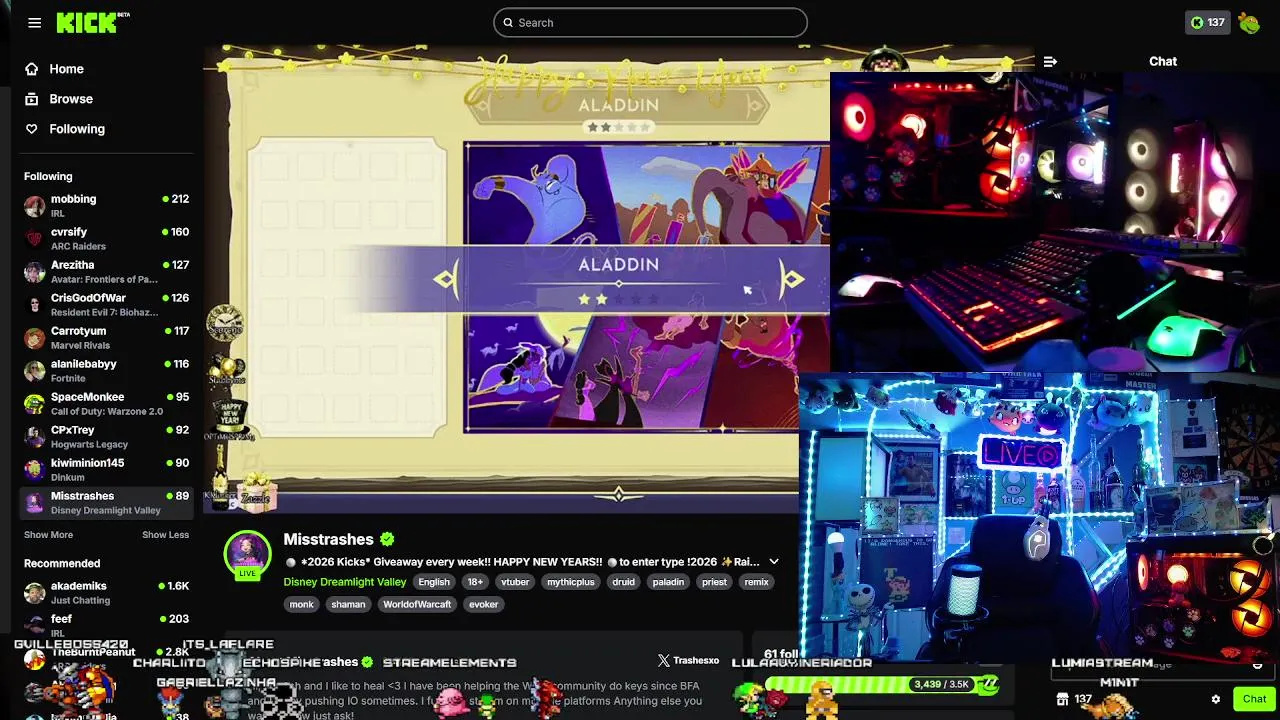The width and height of the screenshot is (1280, 720).
Task: Click Carrotyum's avatar icon
Action: tap(35, 338)
